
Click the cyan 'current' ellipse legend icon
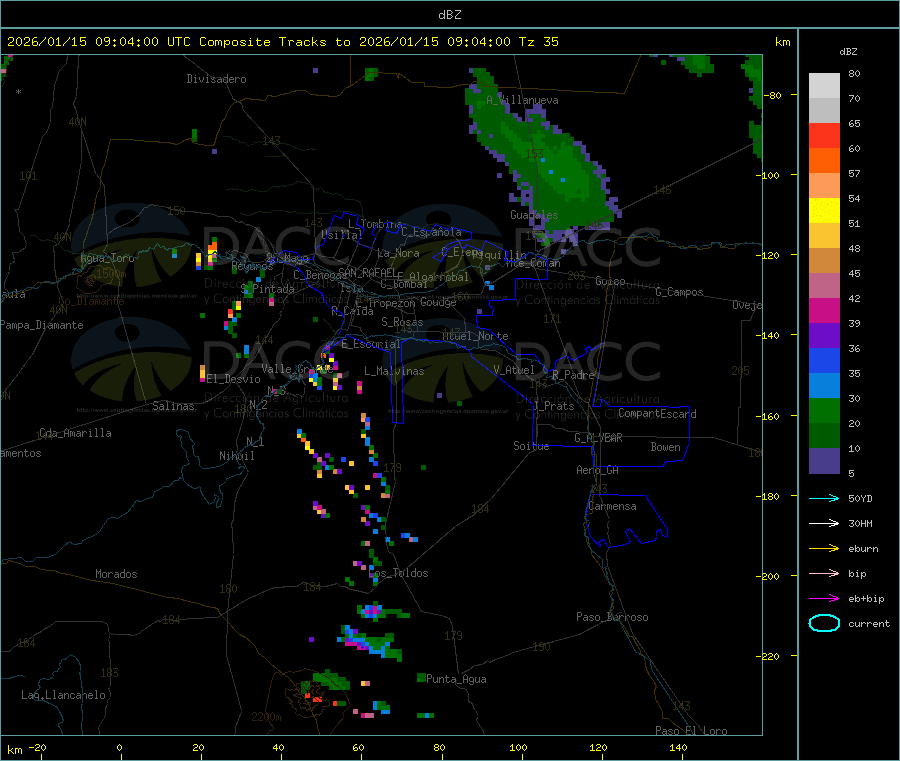[x=824, y=623]
